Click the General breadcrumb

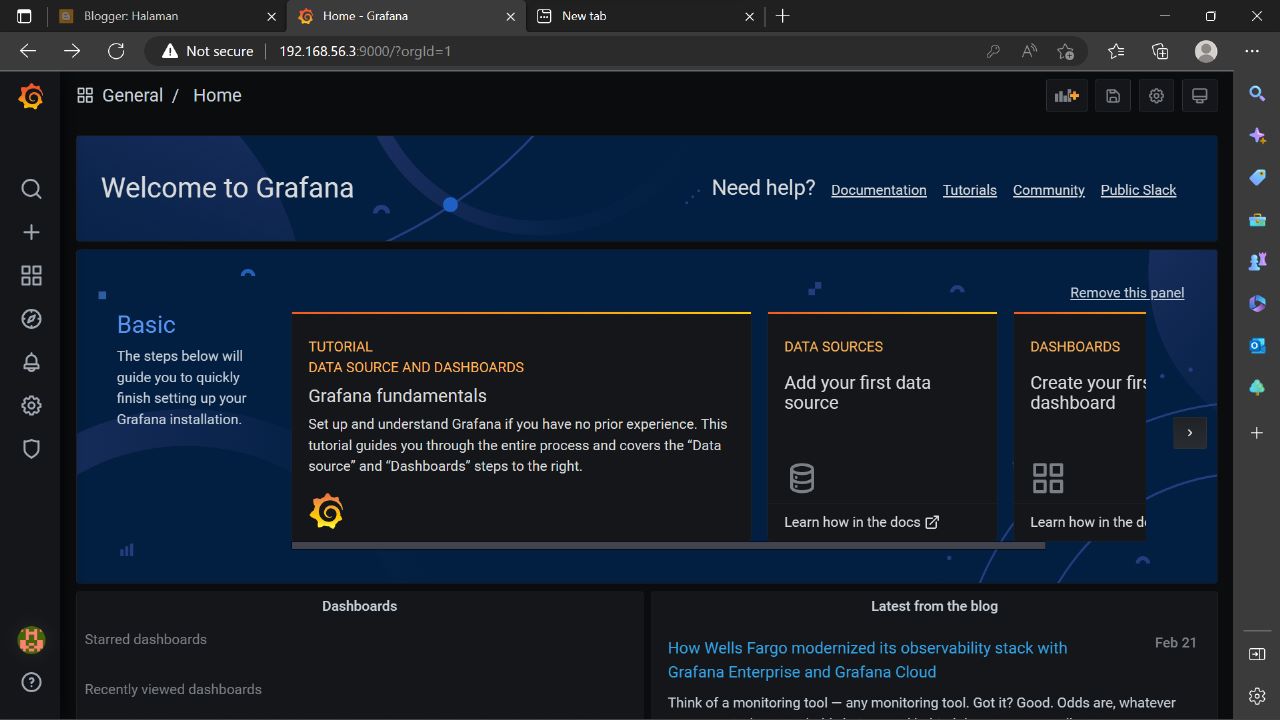[132, 95]
